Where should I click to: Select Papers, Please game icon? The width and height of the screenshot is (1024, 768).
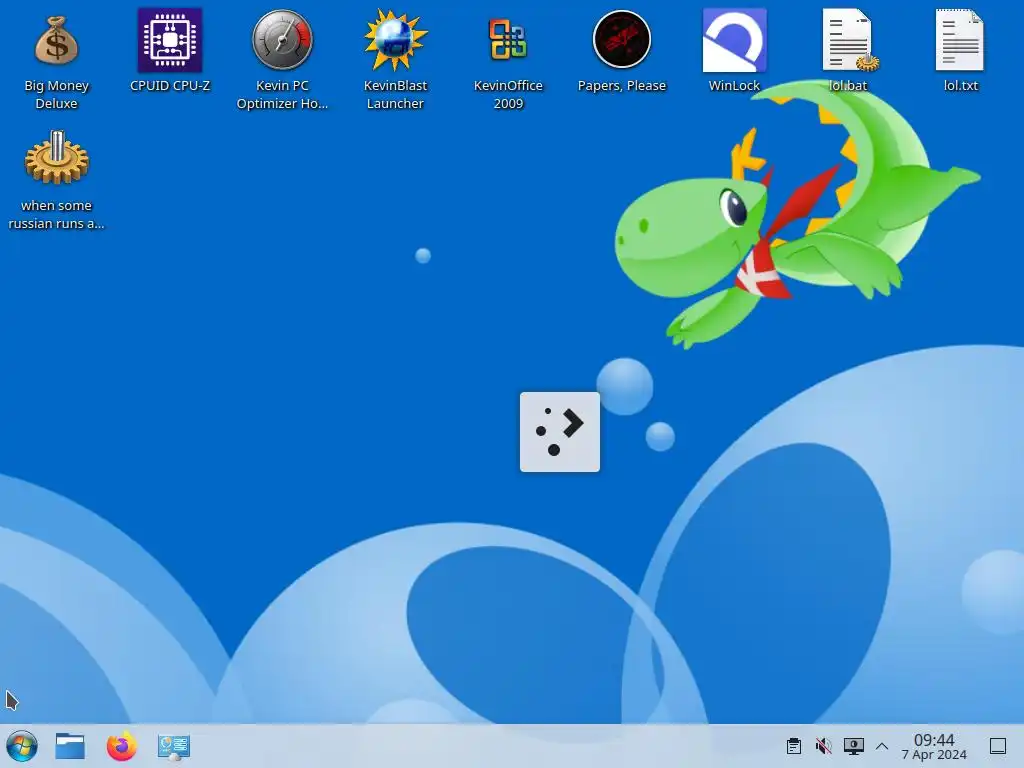pos(621,40)
